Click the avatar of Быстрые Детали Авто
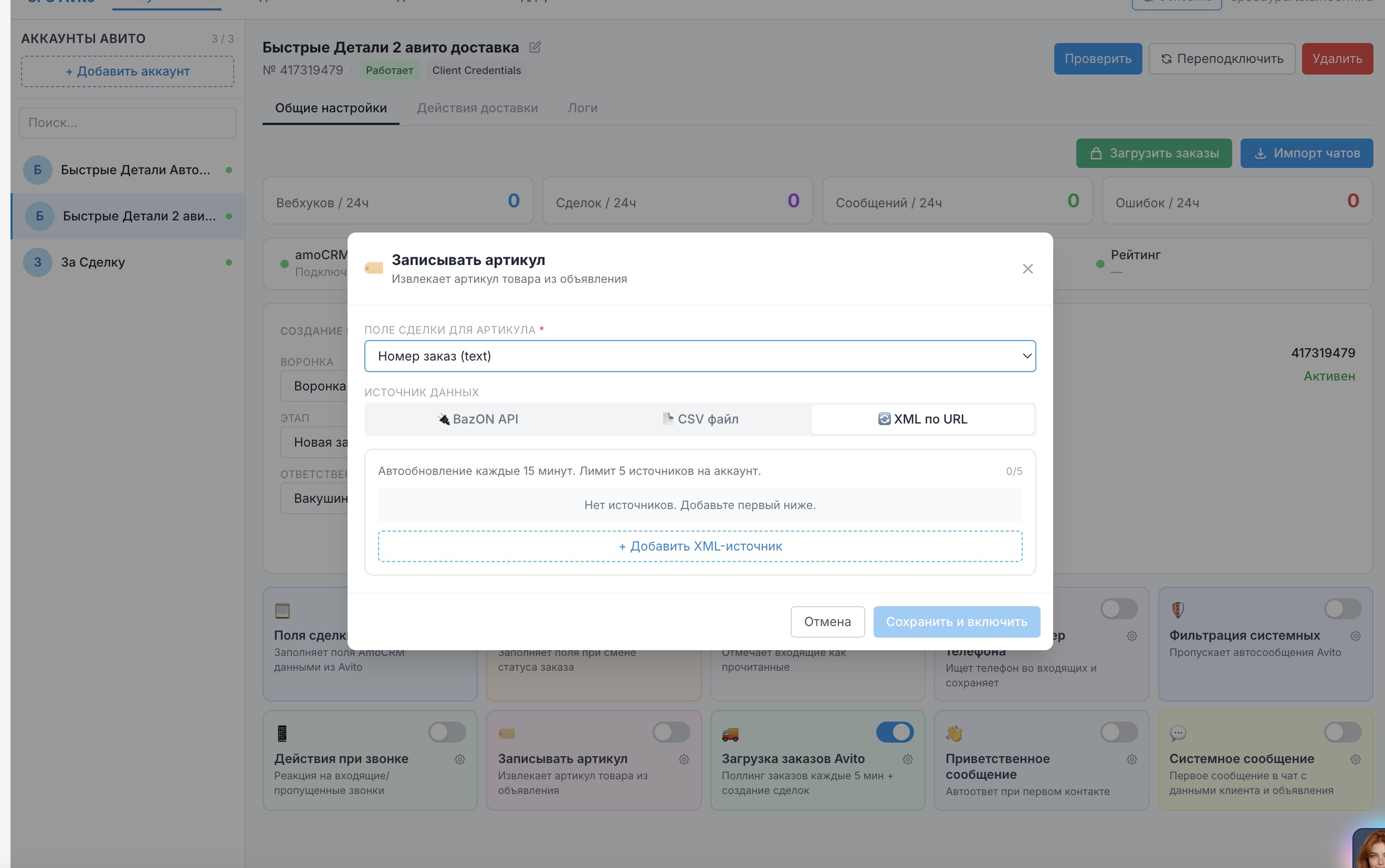1385x868 pixels. (x=37, y=170)
